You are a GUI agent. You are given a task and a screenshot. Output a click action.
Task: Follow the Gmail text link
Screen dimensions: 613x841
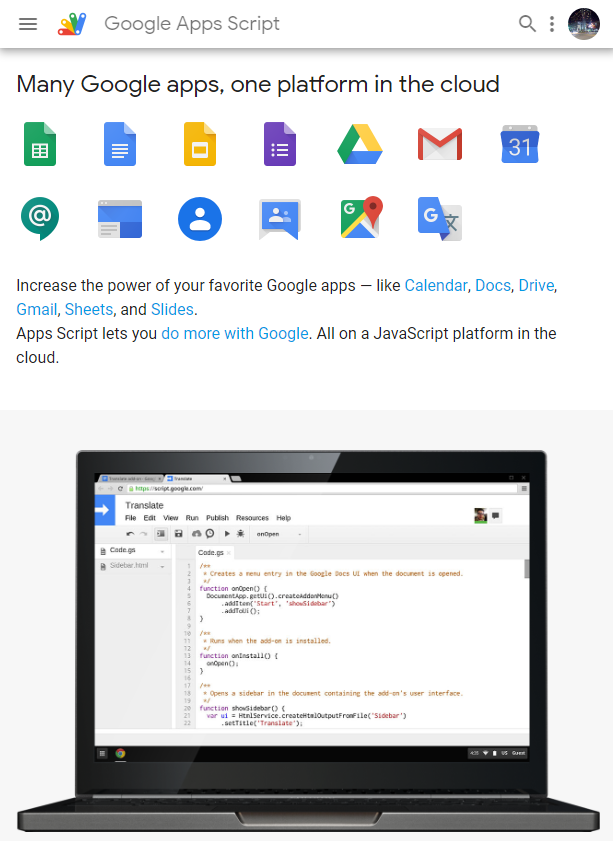tap(36, 309)
